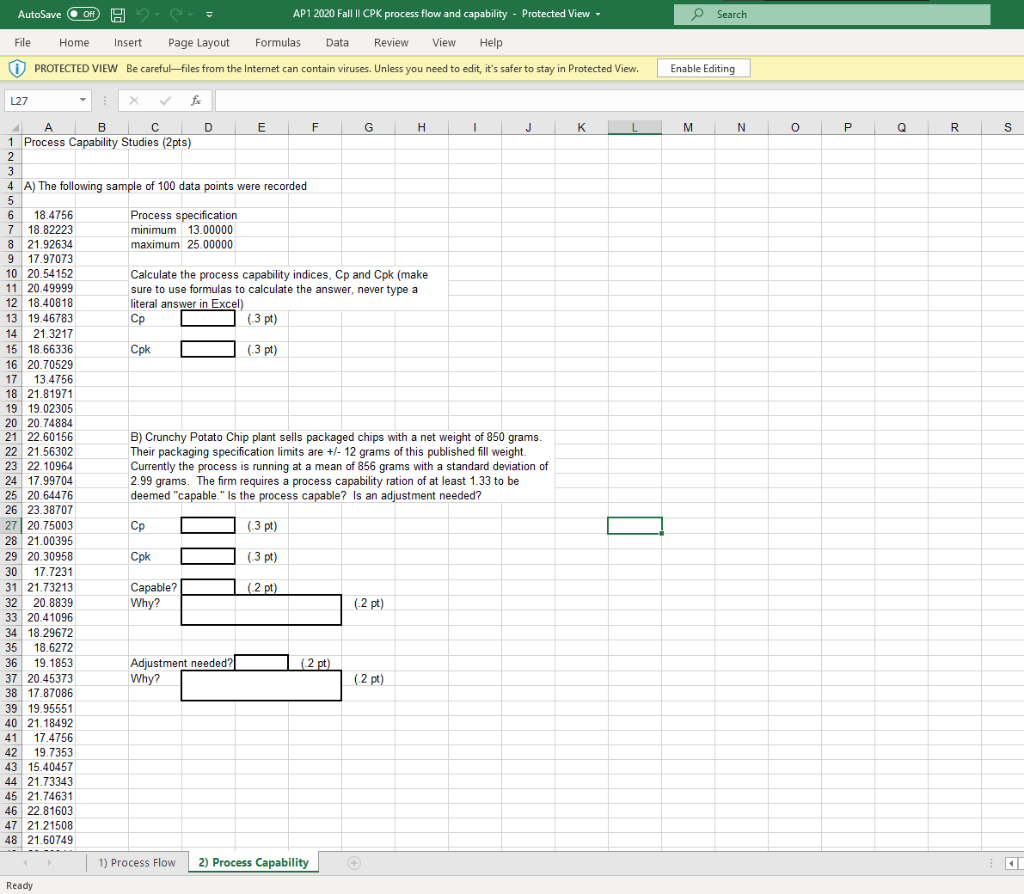Click the Cancel (X) icon beside formula bar
The image size is (1024, 894).
135,100
